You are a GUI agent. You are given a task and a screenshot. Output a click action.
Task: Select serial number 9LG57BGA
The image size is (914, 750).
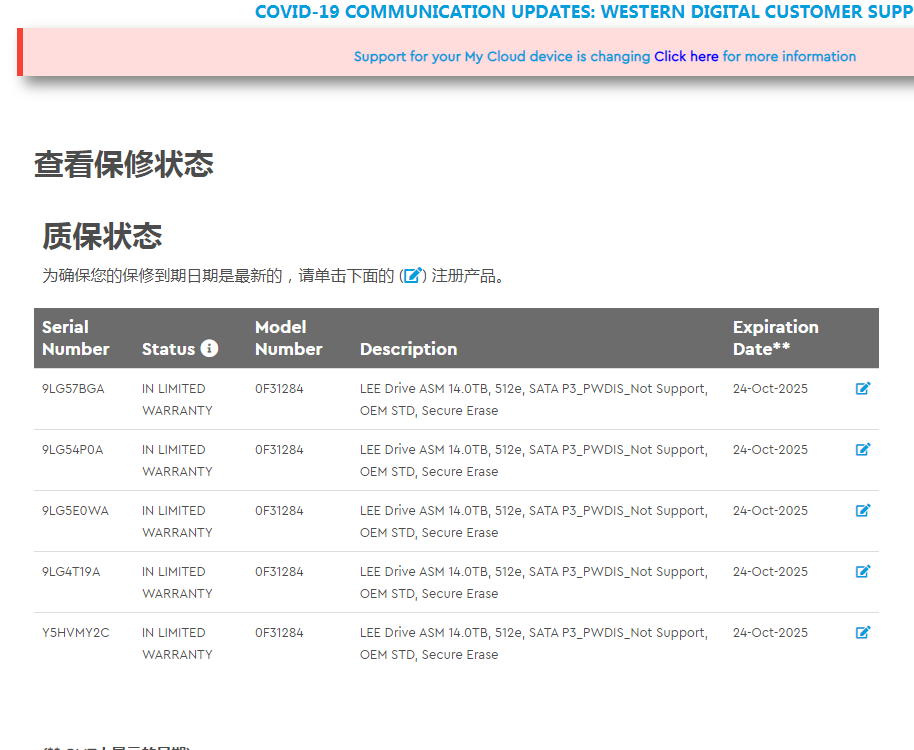pyautogui.click(x=73, y=389)
